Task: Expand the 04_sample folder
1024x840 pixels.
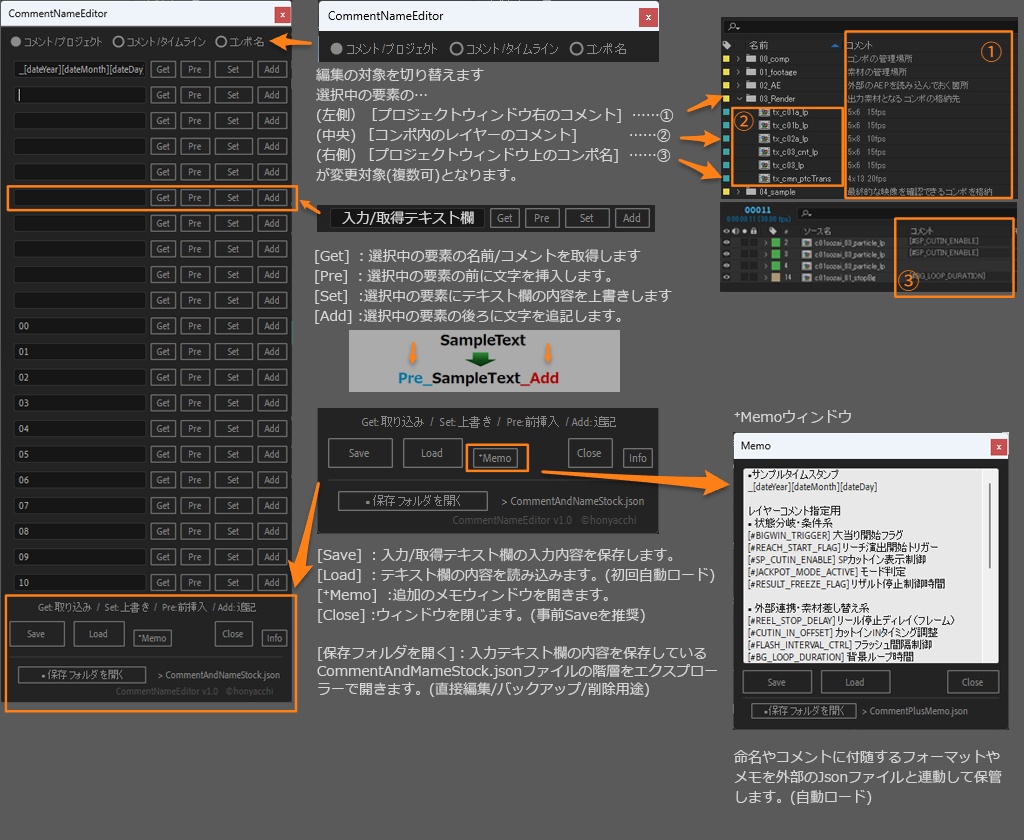Action: (x=739, y=191)
